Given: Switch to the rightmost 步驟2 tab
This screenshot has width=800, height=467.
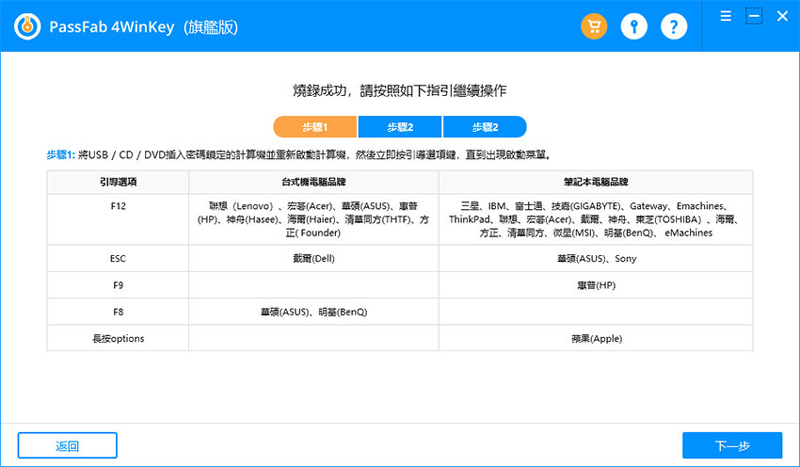Looking at the screenshot, I should [x=485, y=127].
